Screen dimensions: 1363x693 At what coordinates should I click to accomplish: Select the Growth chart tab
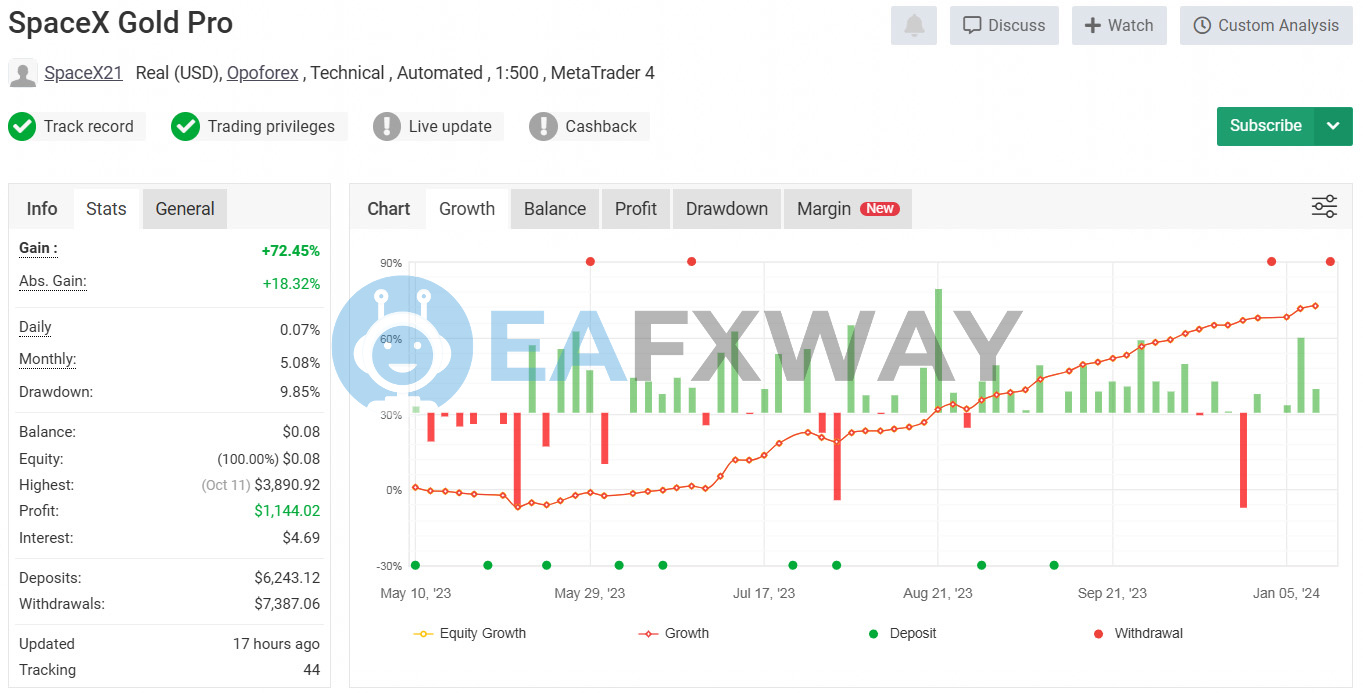click(467, 209)
